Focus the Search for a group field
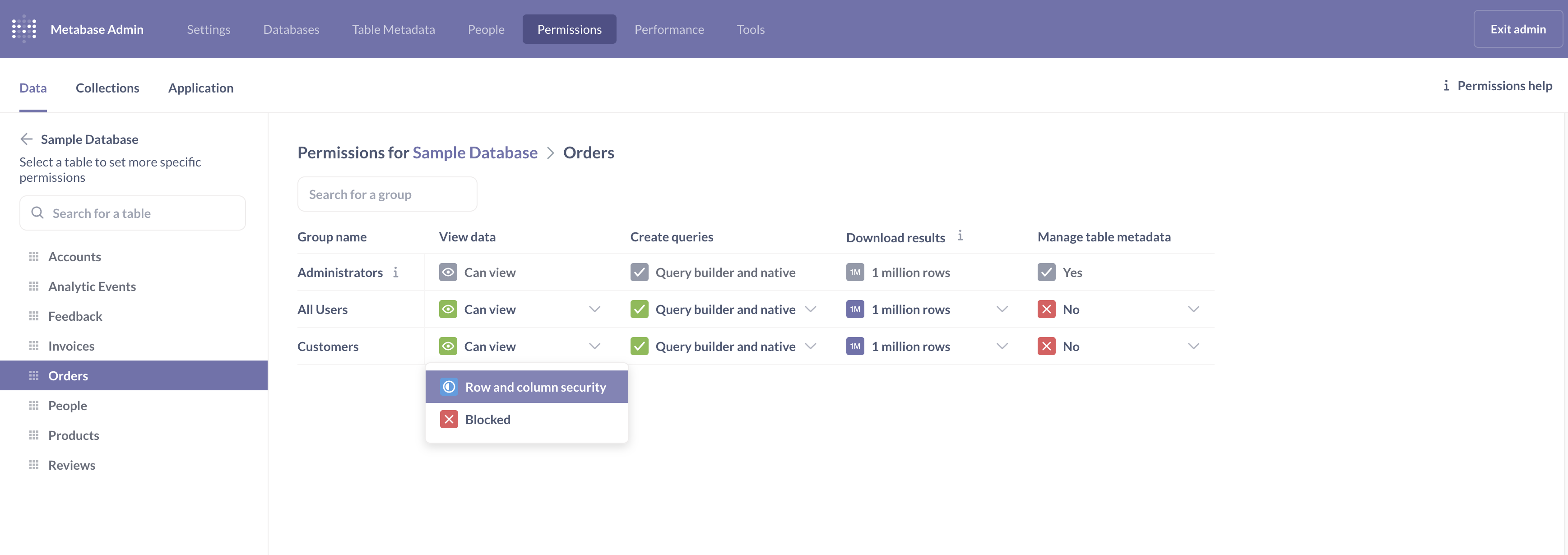This screenshot has width=1568, height=555. (387, 194)
